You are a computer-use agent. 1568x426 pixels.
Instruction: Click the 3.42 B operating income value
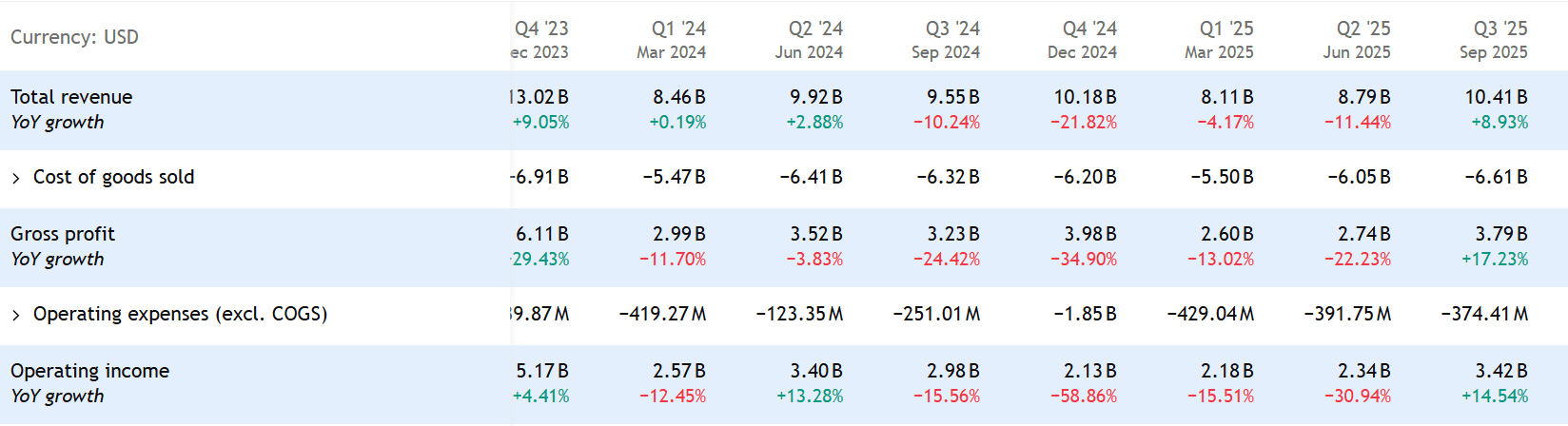coord(1501,371)
